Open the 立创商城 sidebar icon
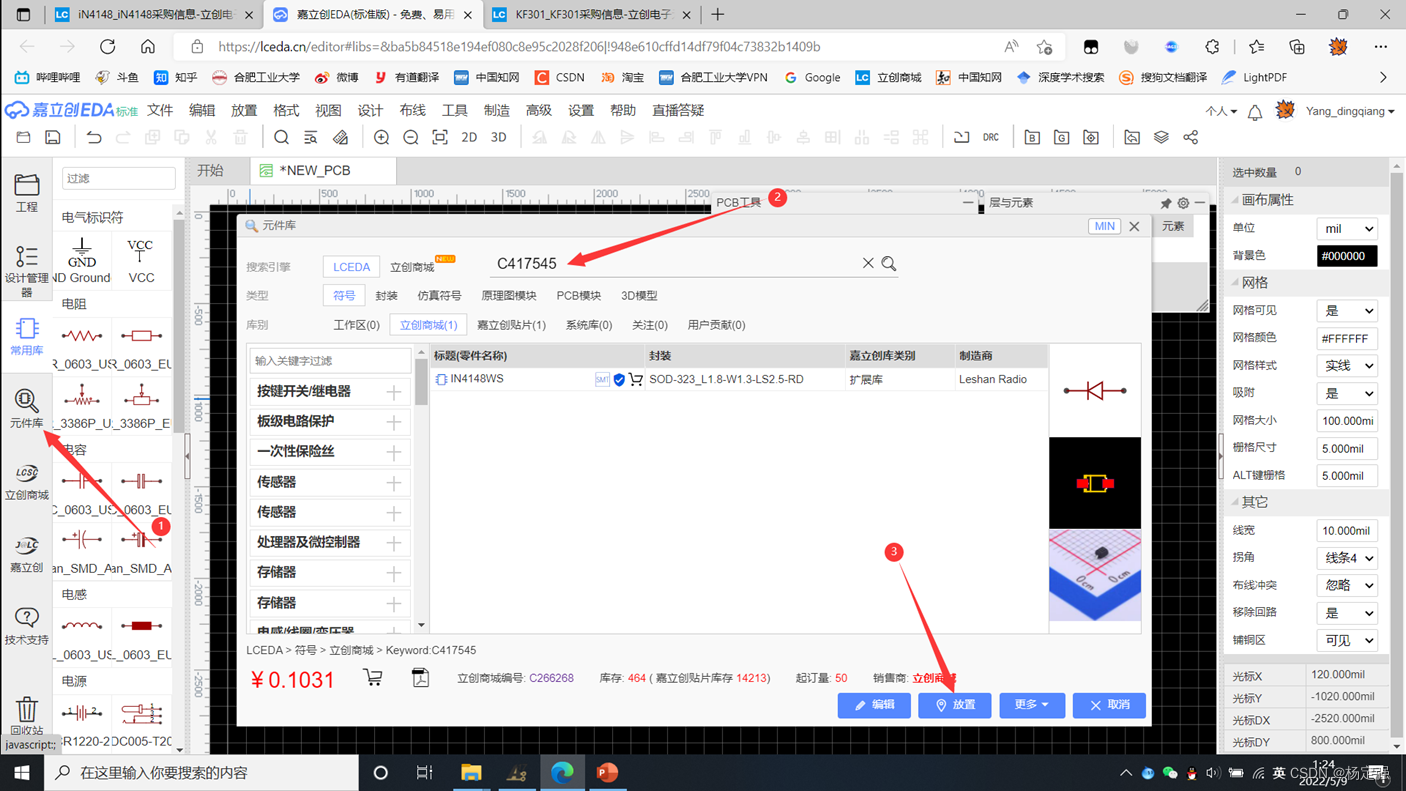 (27, 482)
